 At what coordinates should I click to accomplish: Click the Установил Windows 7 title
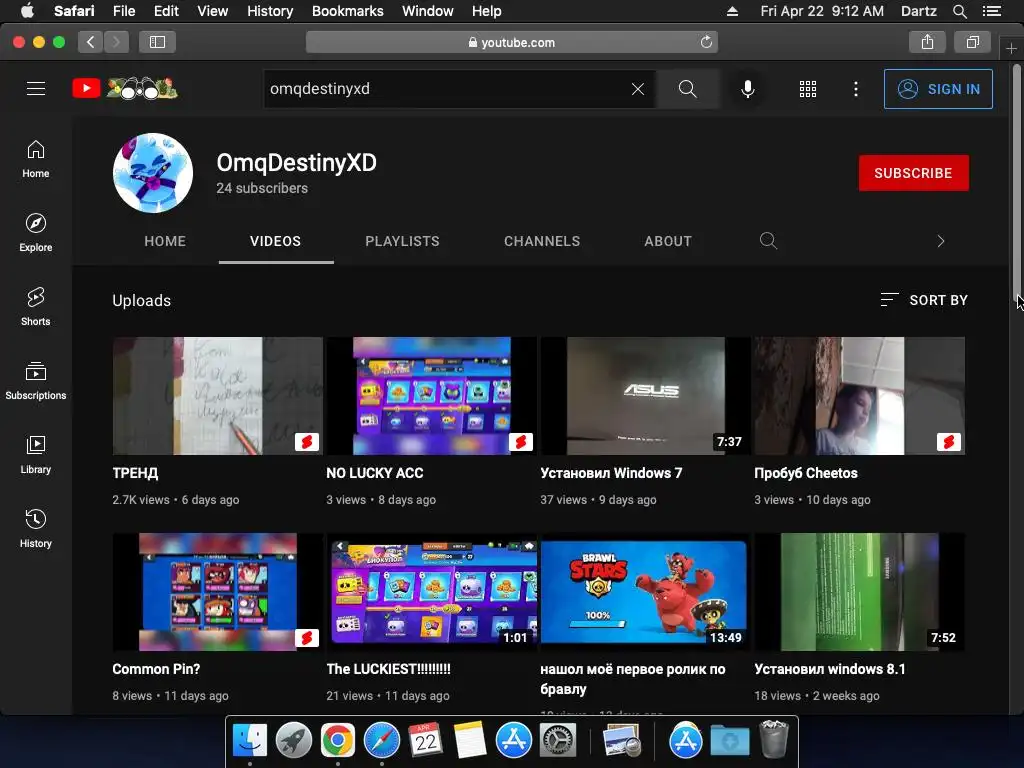pyautogui.click(x=611, y=473)
